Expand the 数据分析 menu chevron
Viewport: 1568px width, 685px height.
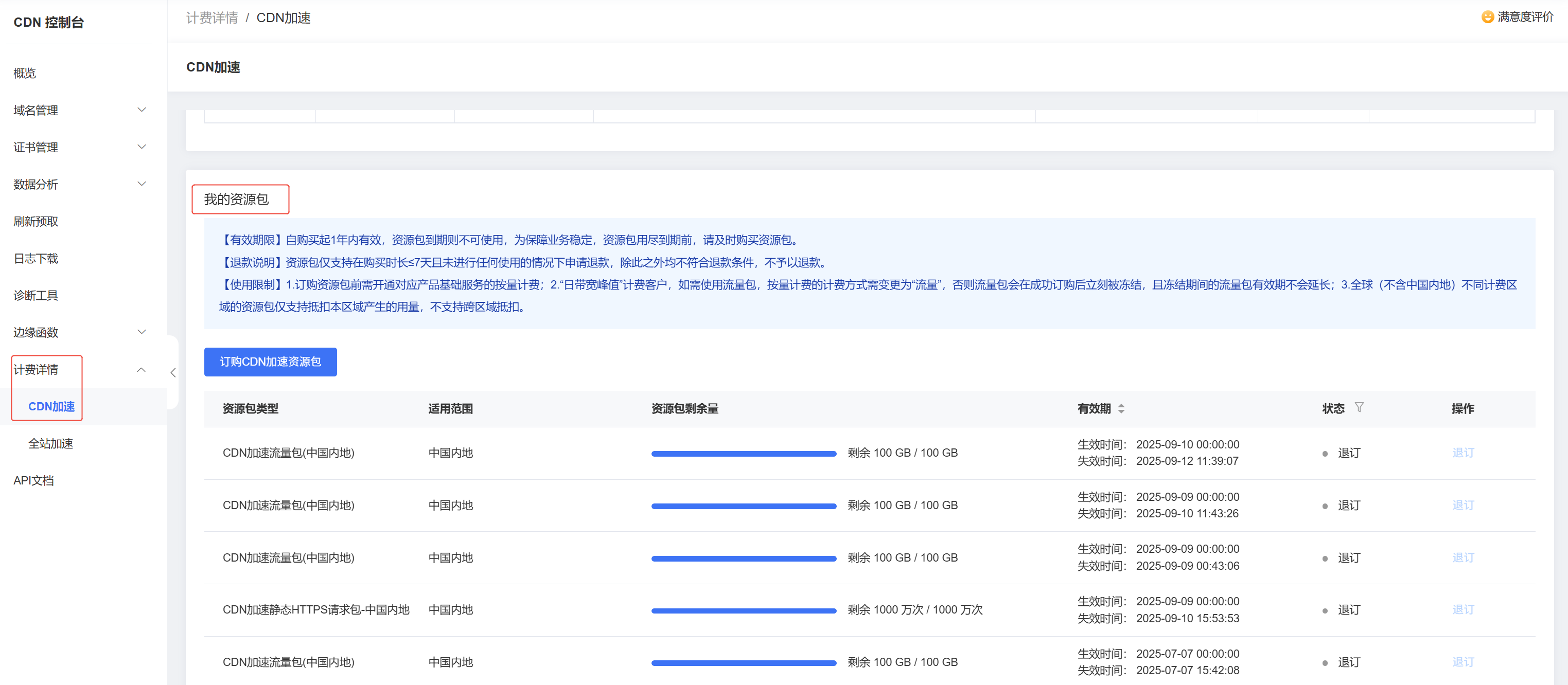(142, 184)
